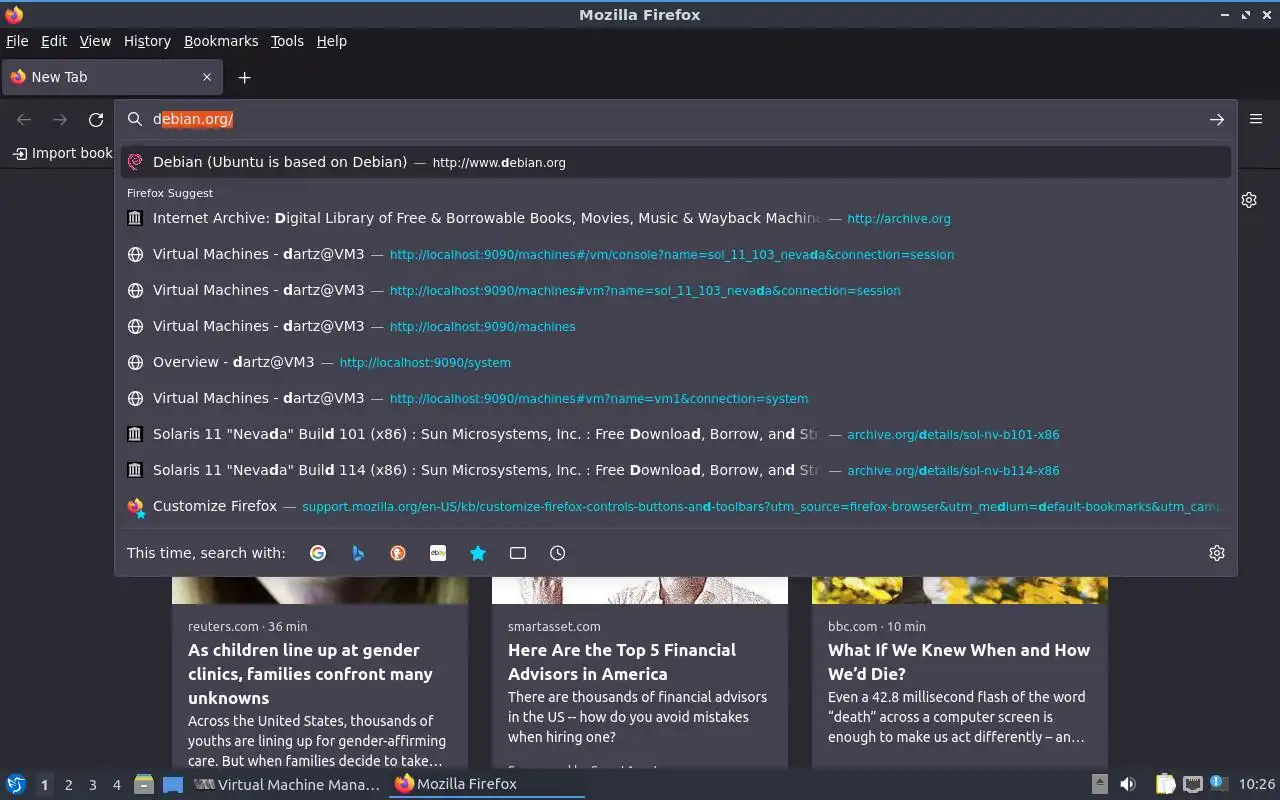The width and height of the screenshot is (1280, 800).
Task: Switch to workspace 2 in pager
Action: pyautogui.click(x=68, y=785)
